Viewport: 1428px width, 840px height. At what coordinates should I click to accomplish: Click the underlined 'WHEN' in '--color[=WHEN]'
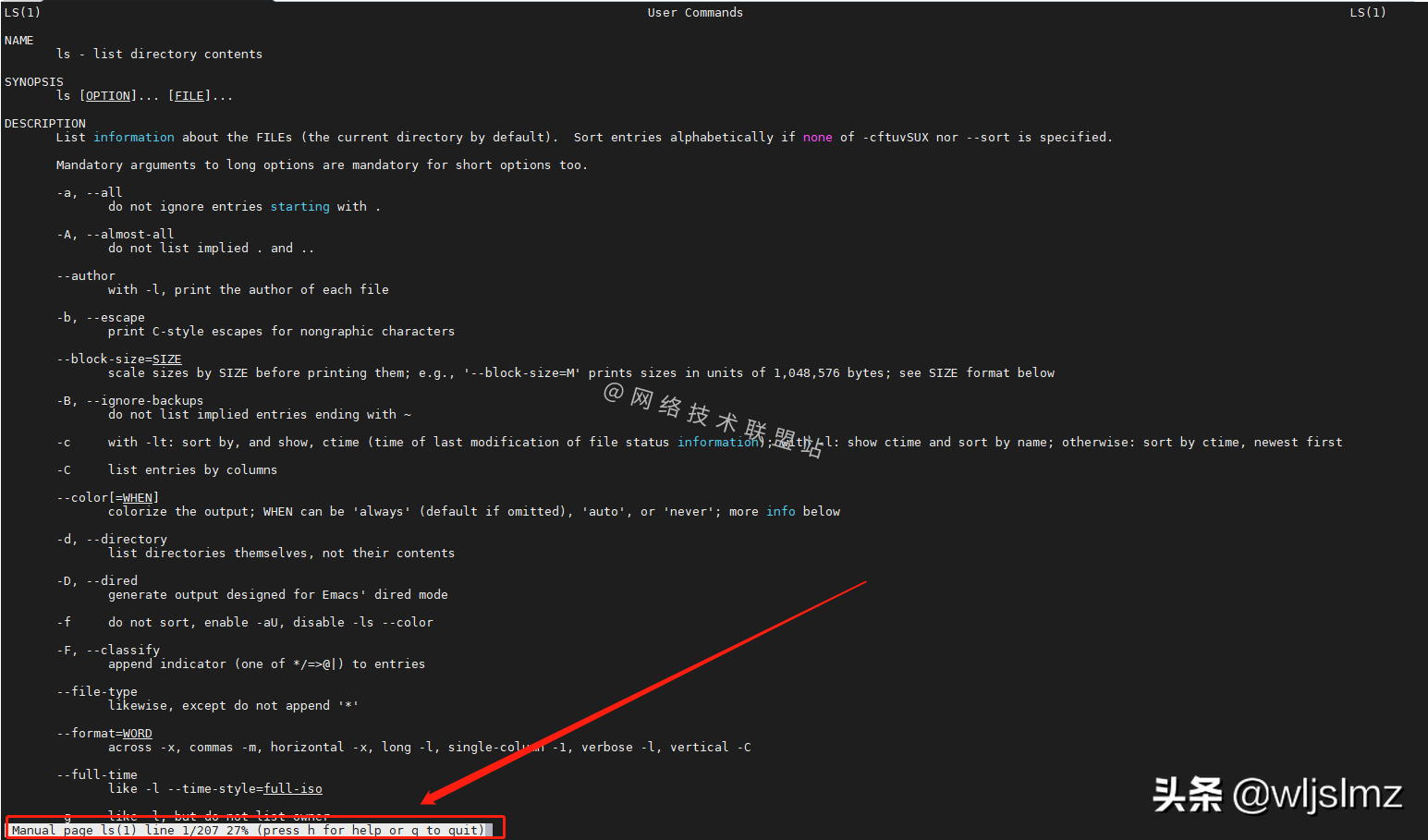click(137, 497)
